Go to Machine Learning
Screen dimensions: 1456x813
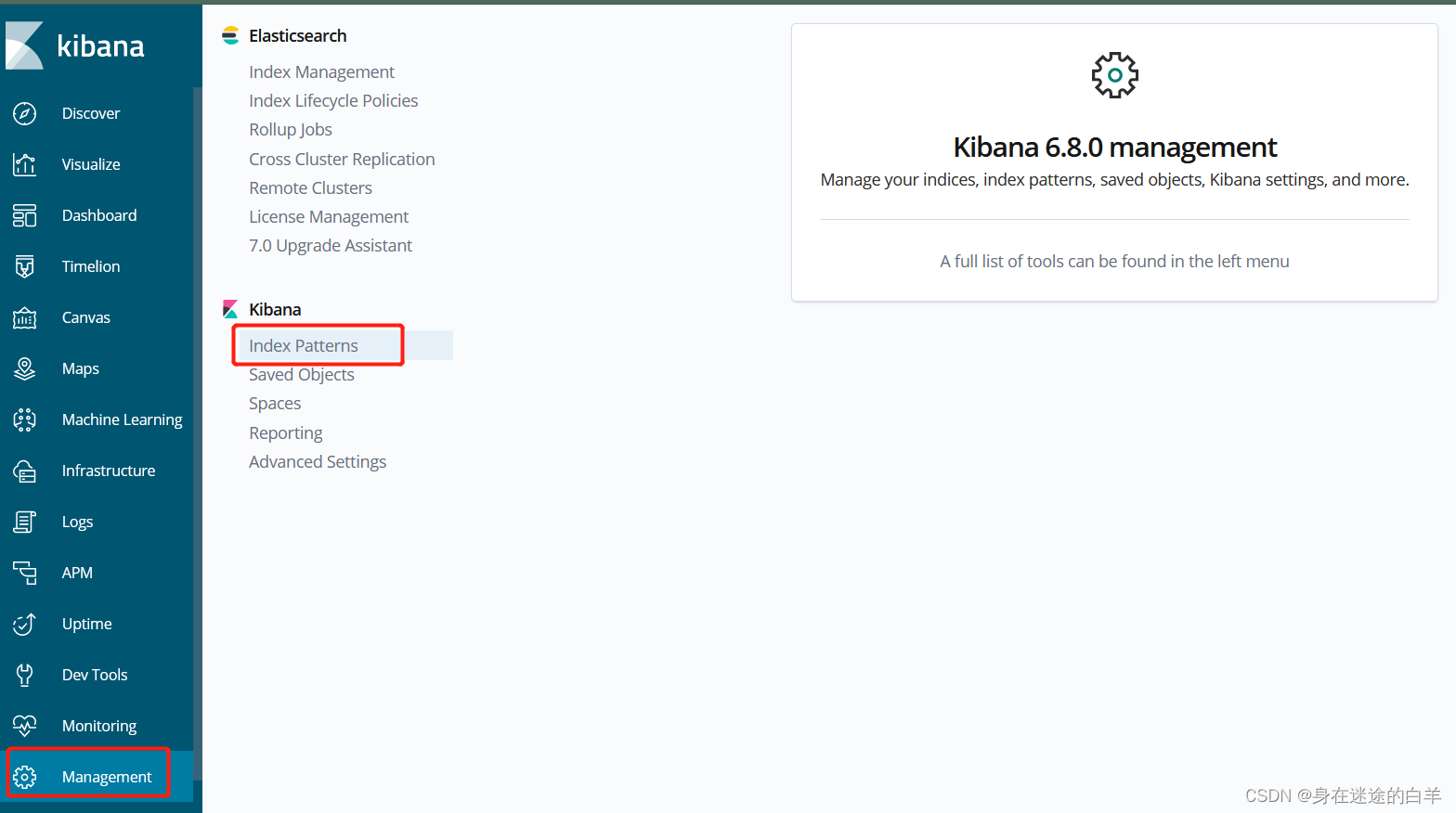coord(123,419)
